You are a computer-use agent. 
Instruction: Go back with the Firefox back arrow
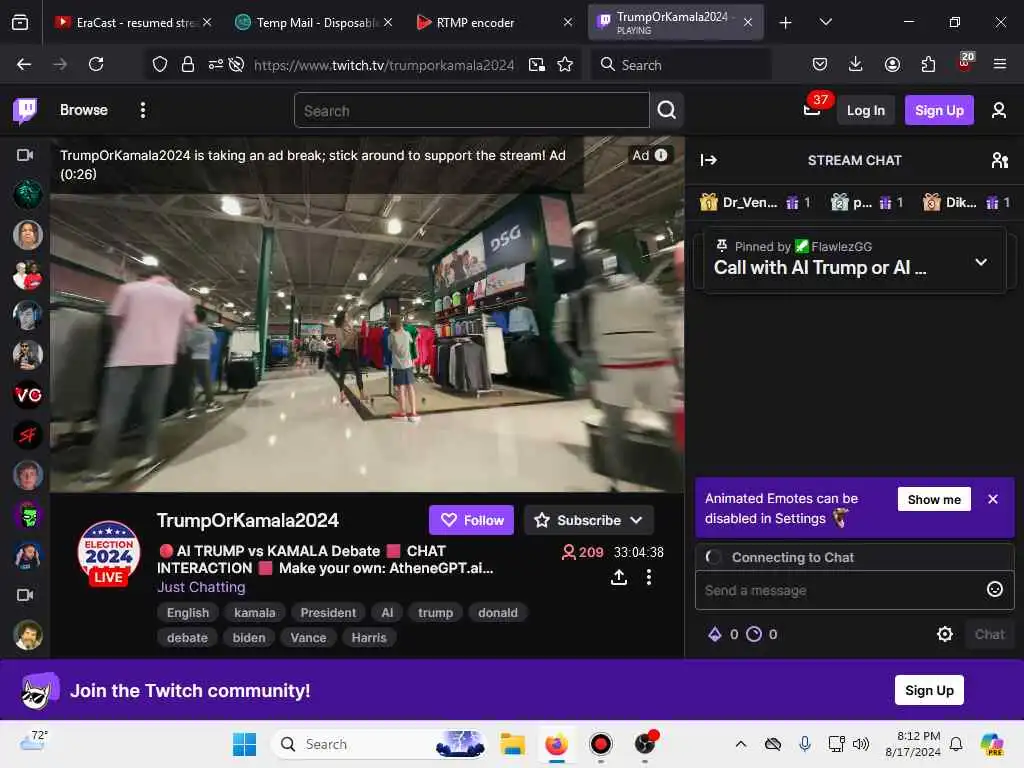24,64
